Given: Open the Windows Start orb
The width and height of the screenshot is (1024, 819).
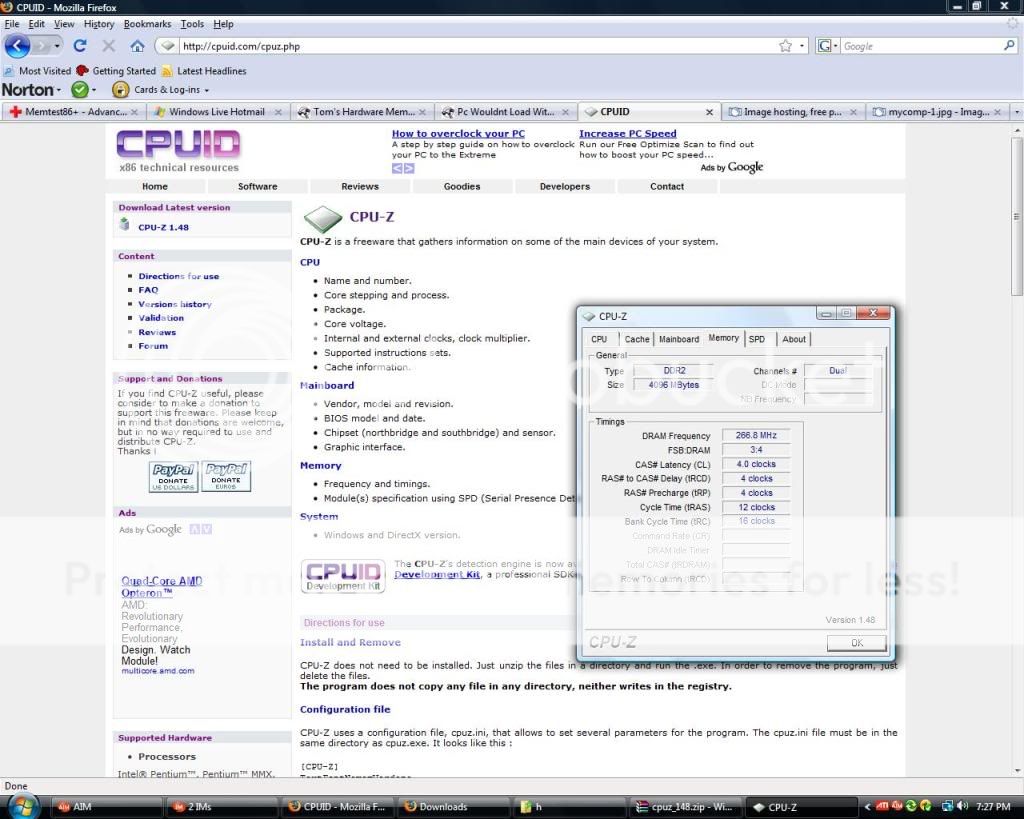Looking at the screenshot, I should click(x=23, y=806).
